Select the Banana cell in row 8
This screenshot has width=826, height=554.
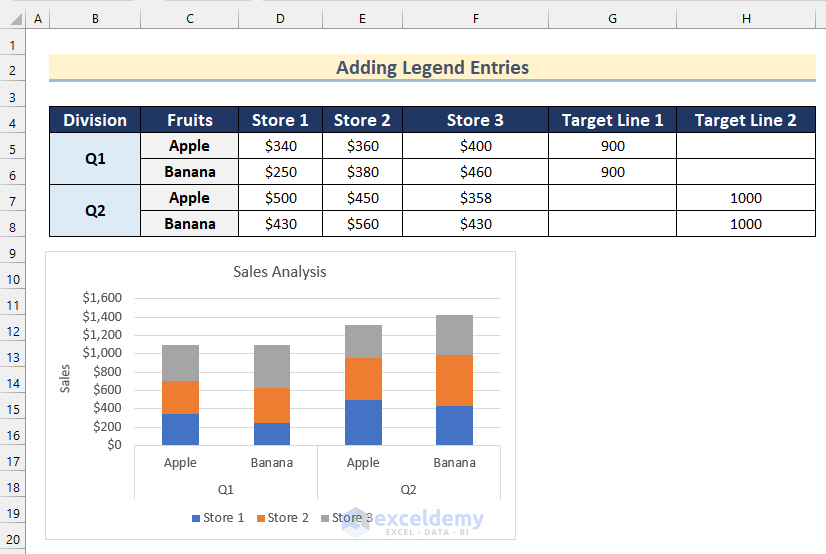(x=190, y=224)
